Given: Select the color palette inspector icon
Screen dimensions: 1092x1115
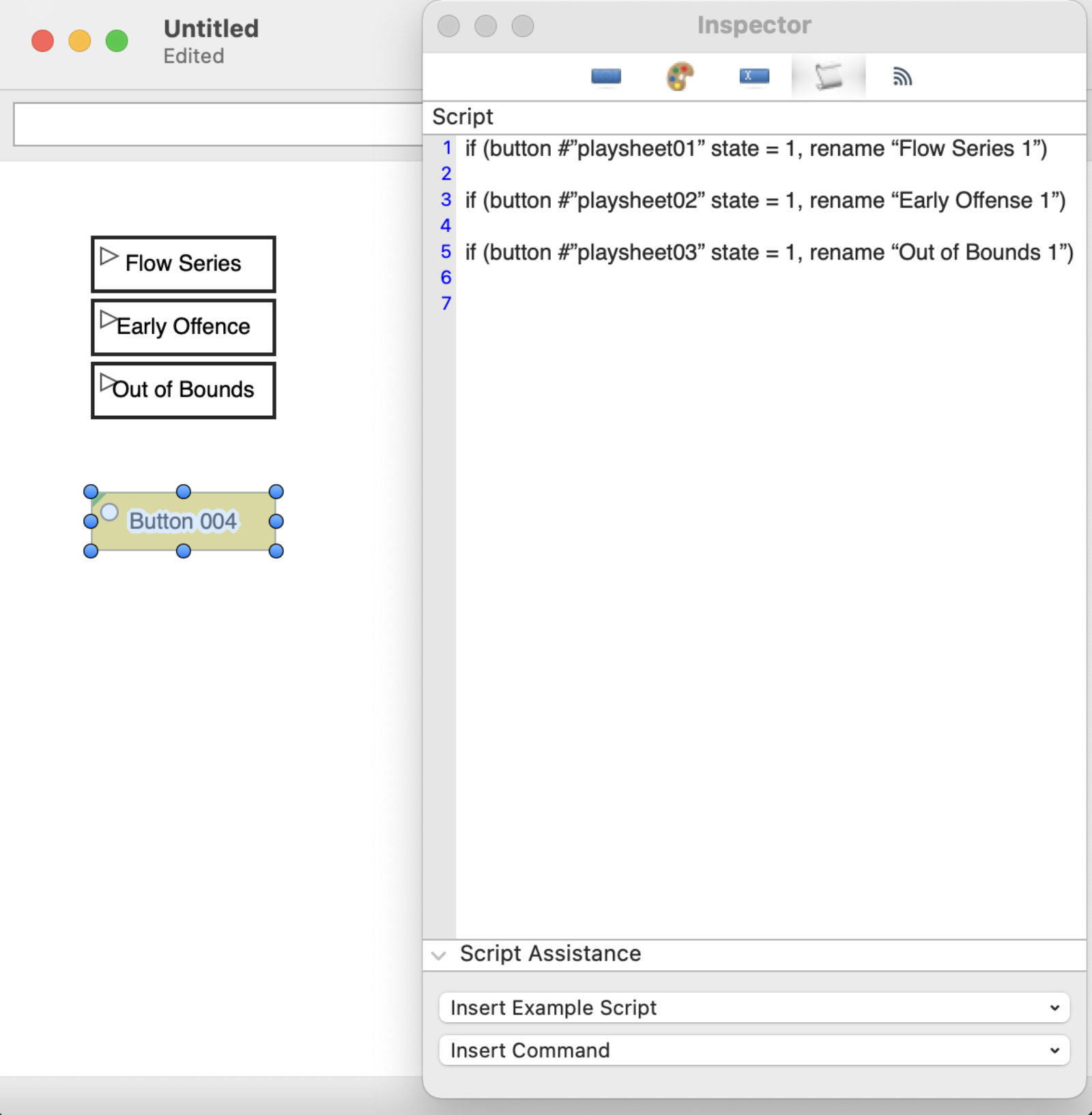Looking at the screenshot, I should coord(680,76).
